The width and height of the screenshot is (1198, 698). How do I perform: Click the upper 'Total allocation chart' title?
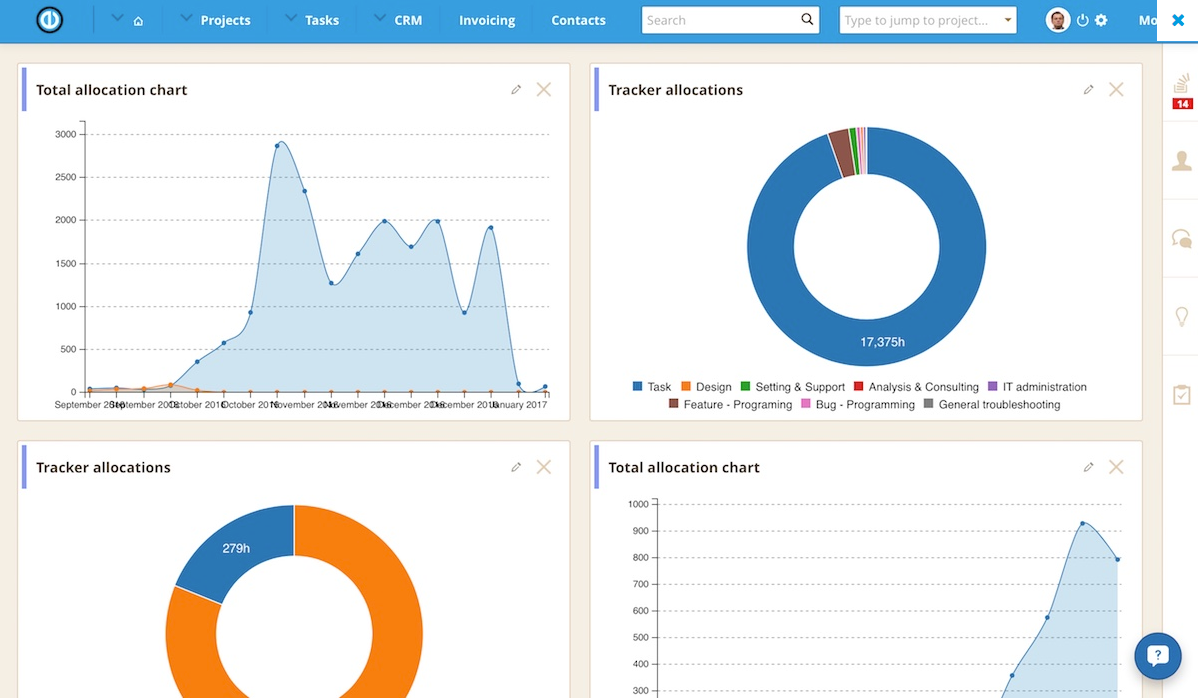(112, 90)
